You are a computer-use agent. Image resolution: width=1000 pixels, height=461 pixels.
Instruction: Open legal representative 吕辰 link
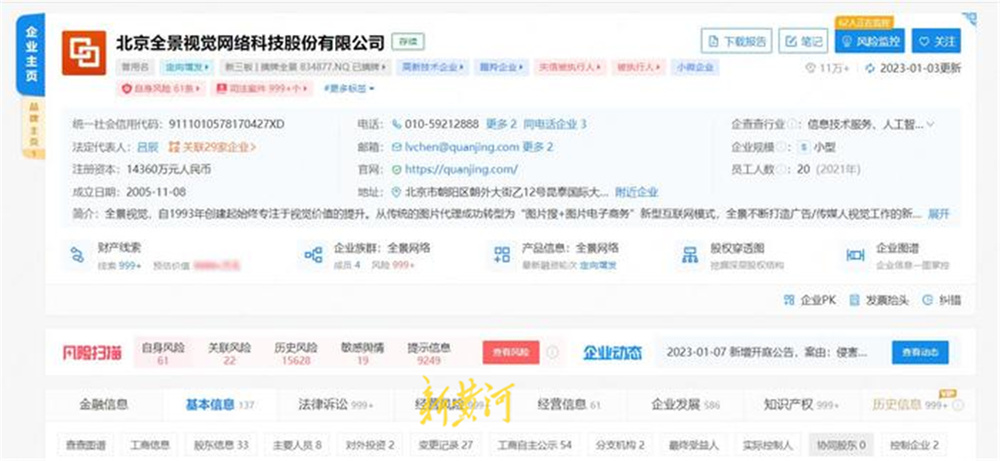(147, 147)
